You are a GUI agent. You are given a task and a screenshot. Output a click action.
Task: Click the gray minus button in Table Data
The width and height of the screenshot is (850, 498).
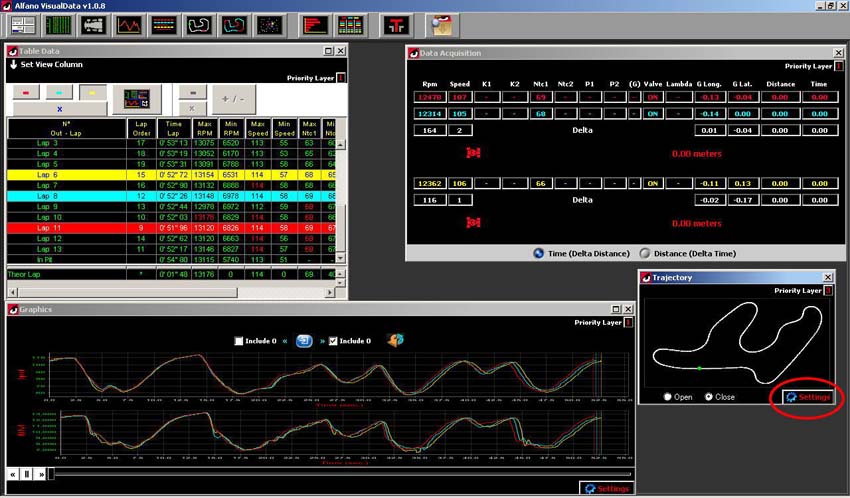(192, 93)
